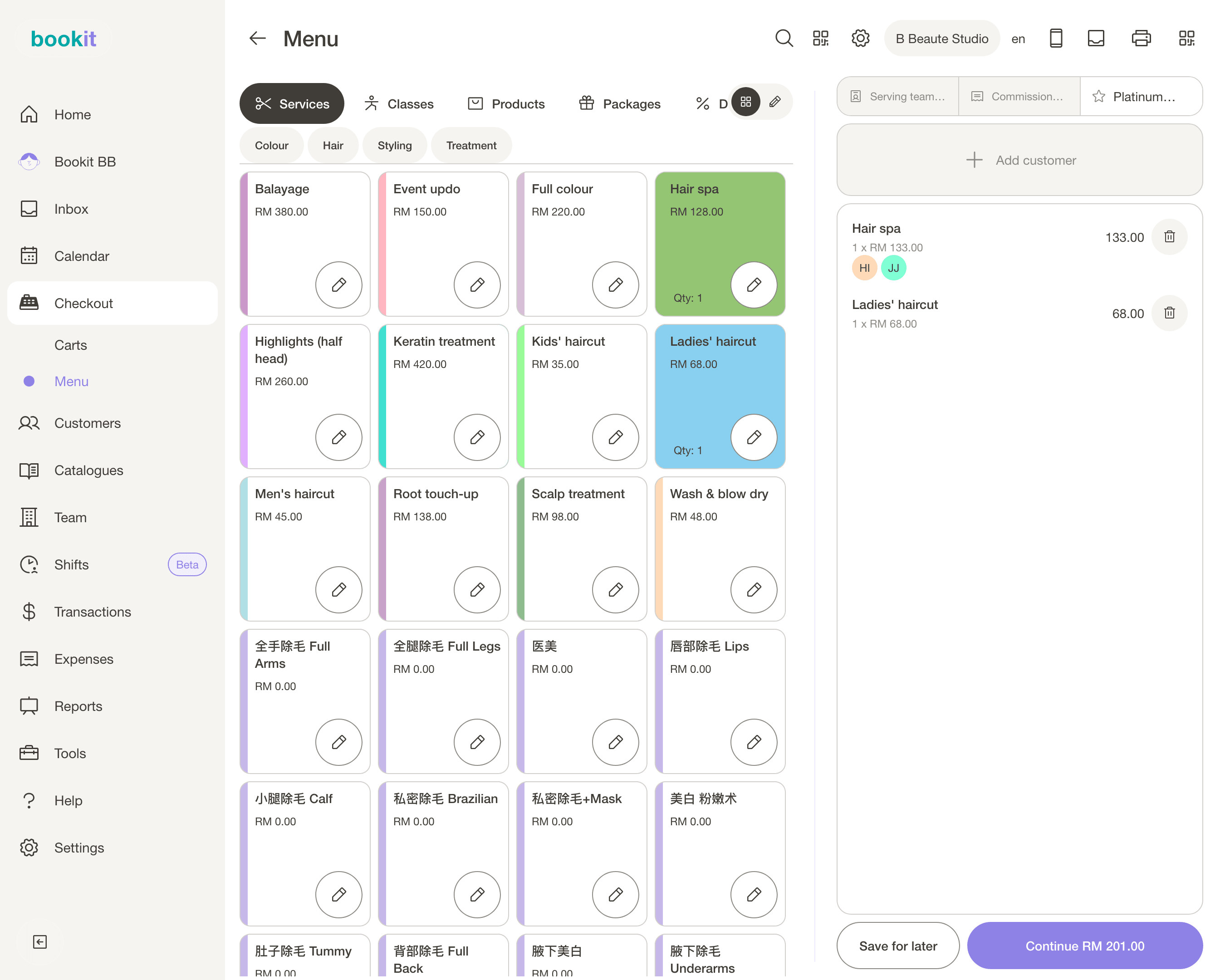The image size is (1225, 980).
Task: Click the rightmost QR grid icon in header
Action: 1186,39
